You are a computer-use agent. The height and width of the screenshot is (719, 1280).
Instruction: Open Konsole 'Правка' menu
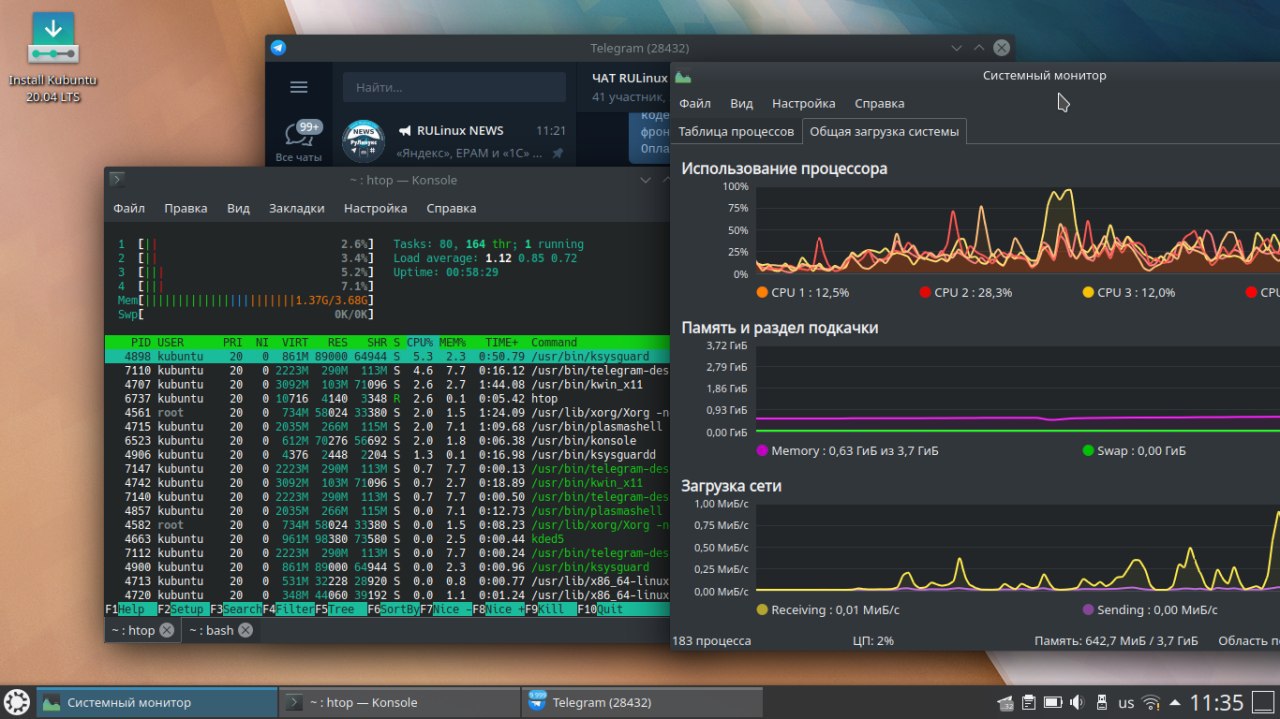tap(186, 208)
